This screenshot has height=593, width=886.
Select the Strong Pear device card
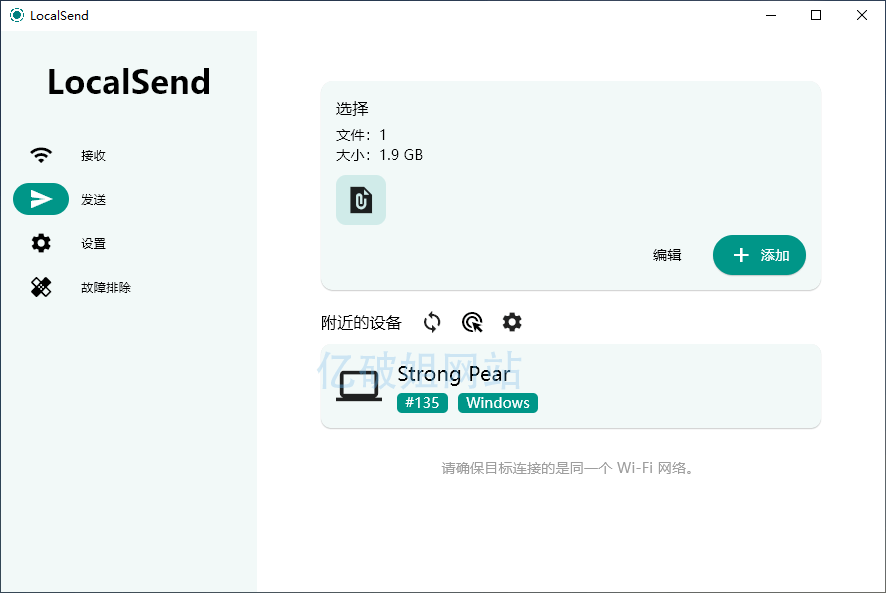570,386
